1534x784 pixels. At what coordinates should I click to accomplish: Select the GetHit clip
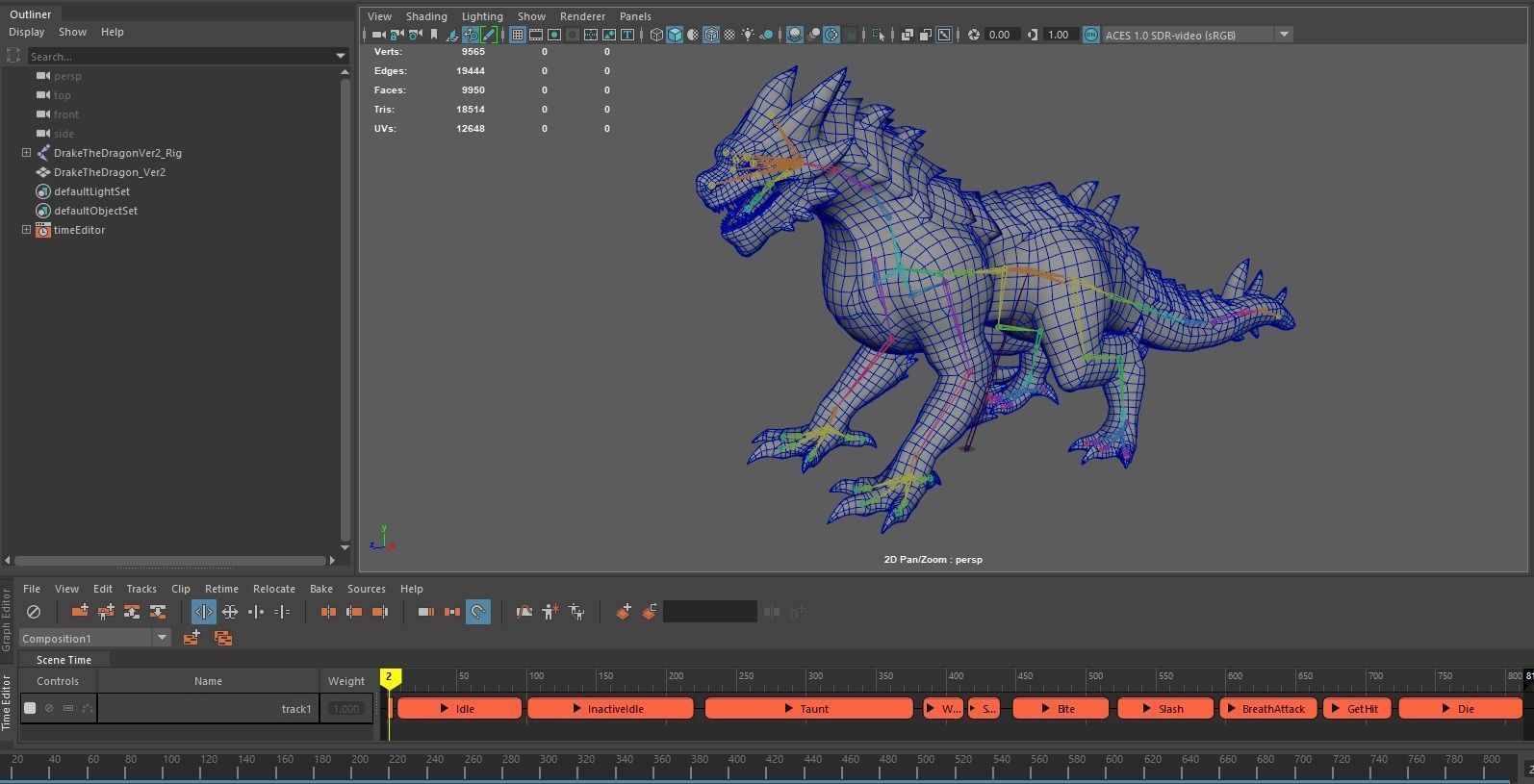point(1356,709)
